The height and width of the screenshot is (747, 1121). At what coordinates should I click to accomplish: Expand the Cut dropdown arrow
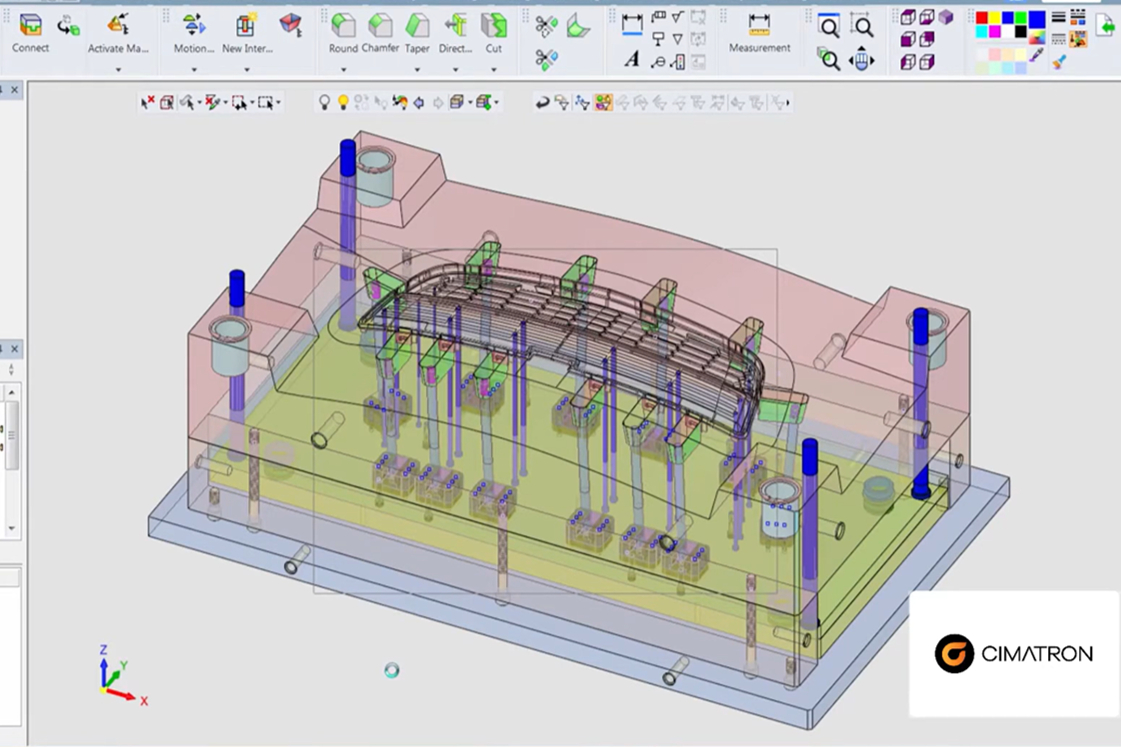coord(493,69)
